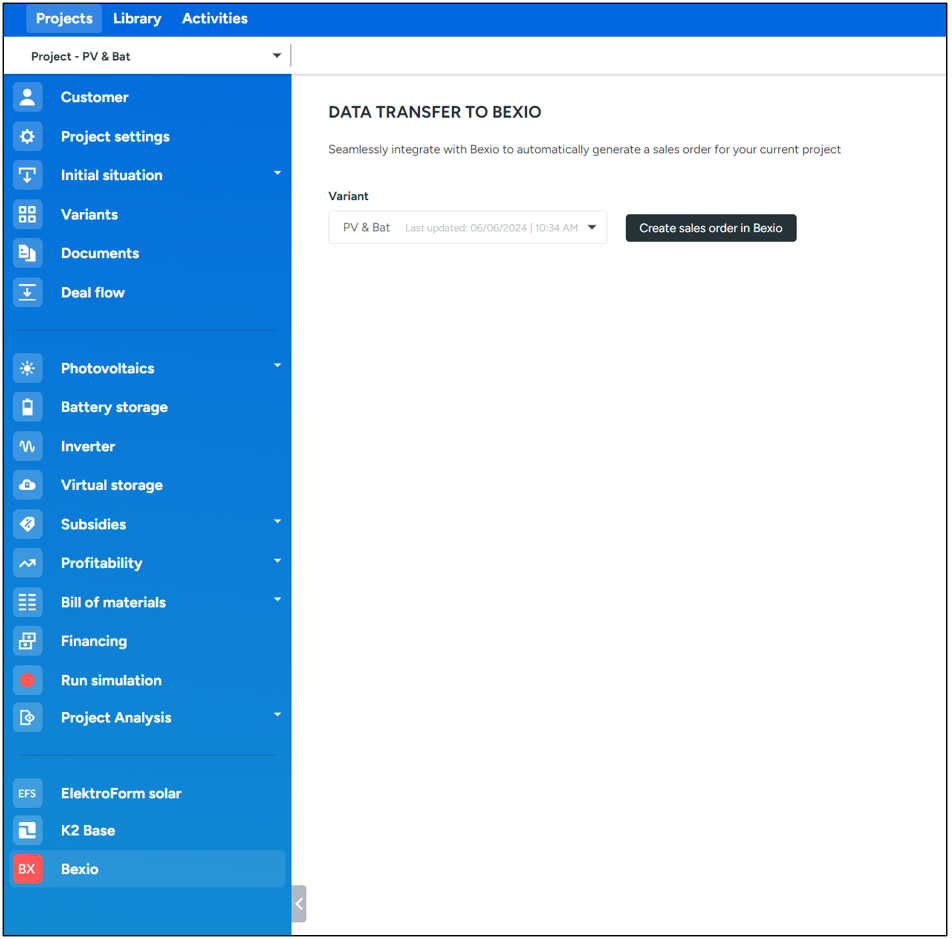The image size is (952, 939).
Task: Switch to the Library tab
Action: 137,18
